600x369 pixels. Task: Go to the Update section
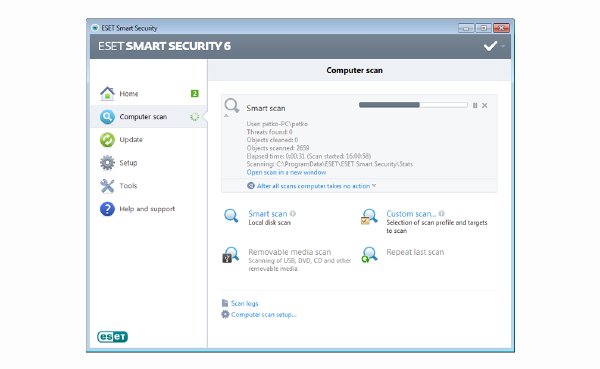point(131,140)
